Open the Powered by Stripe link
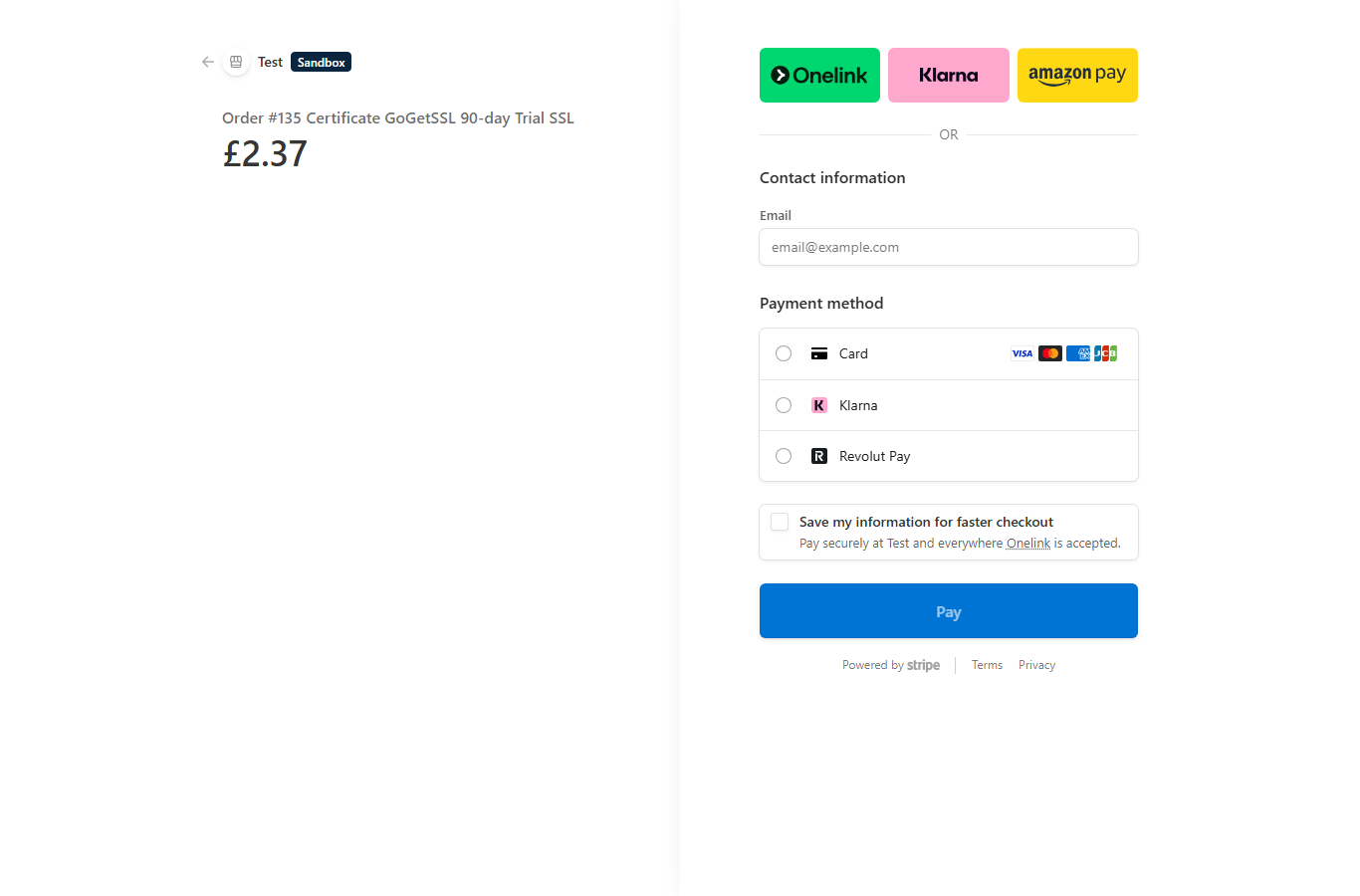This screenshot has width=1360, height=896. pyautogui.click(x=891, y=665)
